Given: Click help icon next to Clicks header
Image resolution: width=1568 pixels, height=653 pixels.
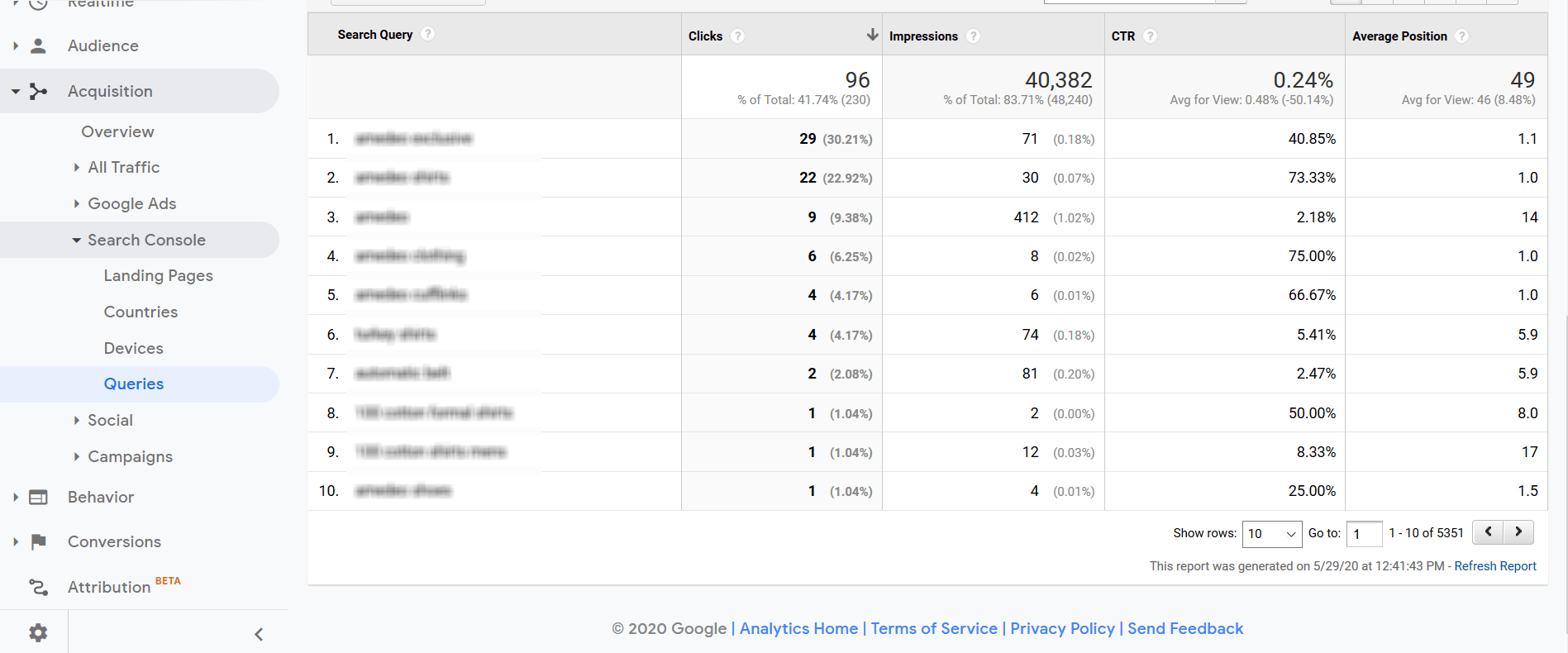Looking at the screenshot, I should (x=737, y=36).
